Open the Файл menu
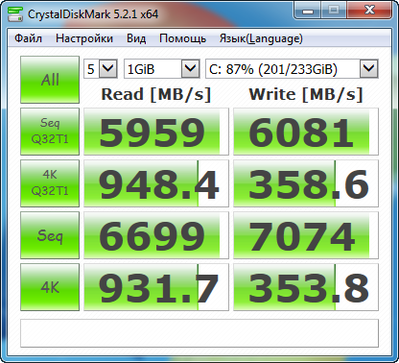The image size is (399, 363). 28,39
